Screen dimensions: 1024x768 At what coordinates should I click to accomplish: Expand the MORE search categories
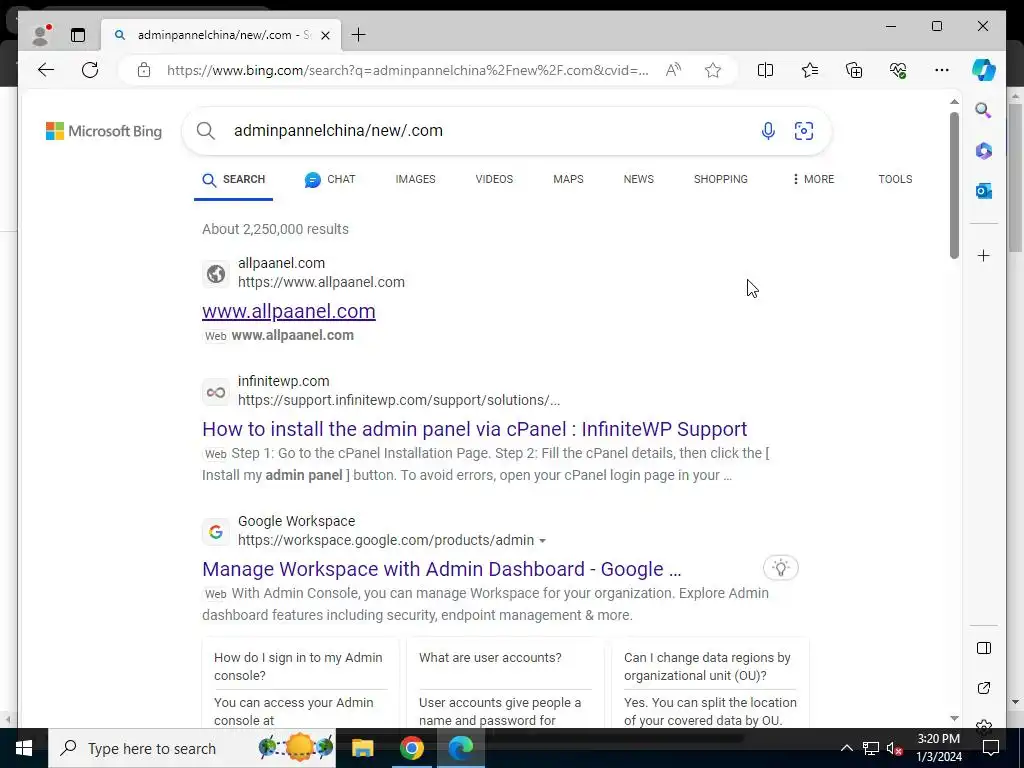point(813,179)
